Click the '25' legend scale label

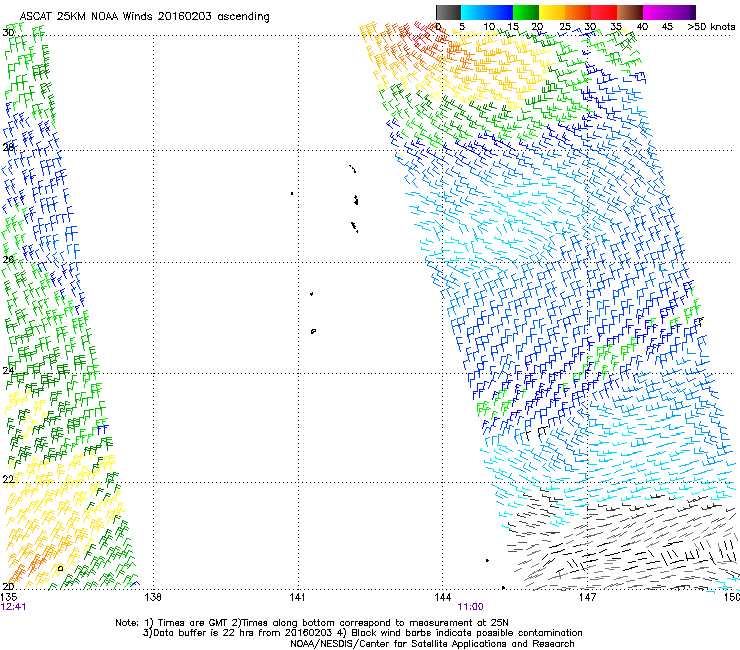point(564,27)
